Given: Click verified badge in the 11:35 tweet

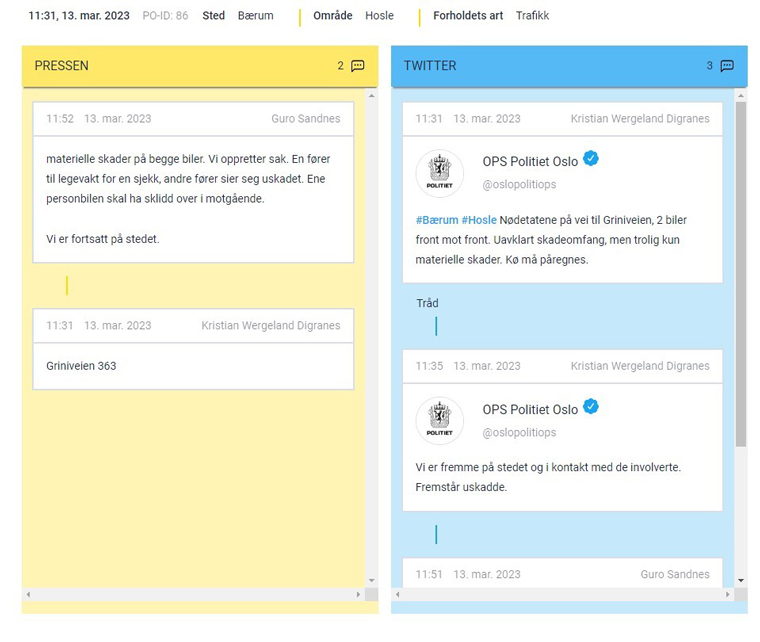Looking at the screenshot, I should coord(591,407).
